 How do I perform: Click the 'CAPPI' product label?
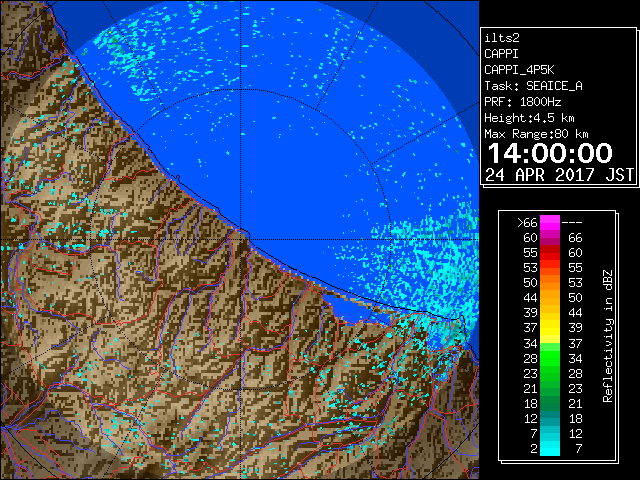pos(501,54)
